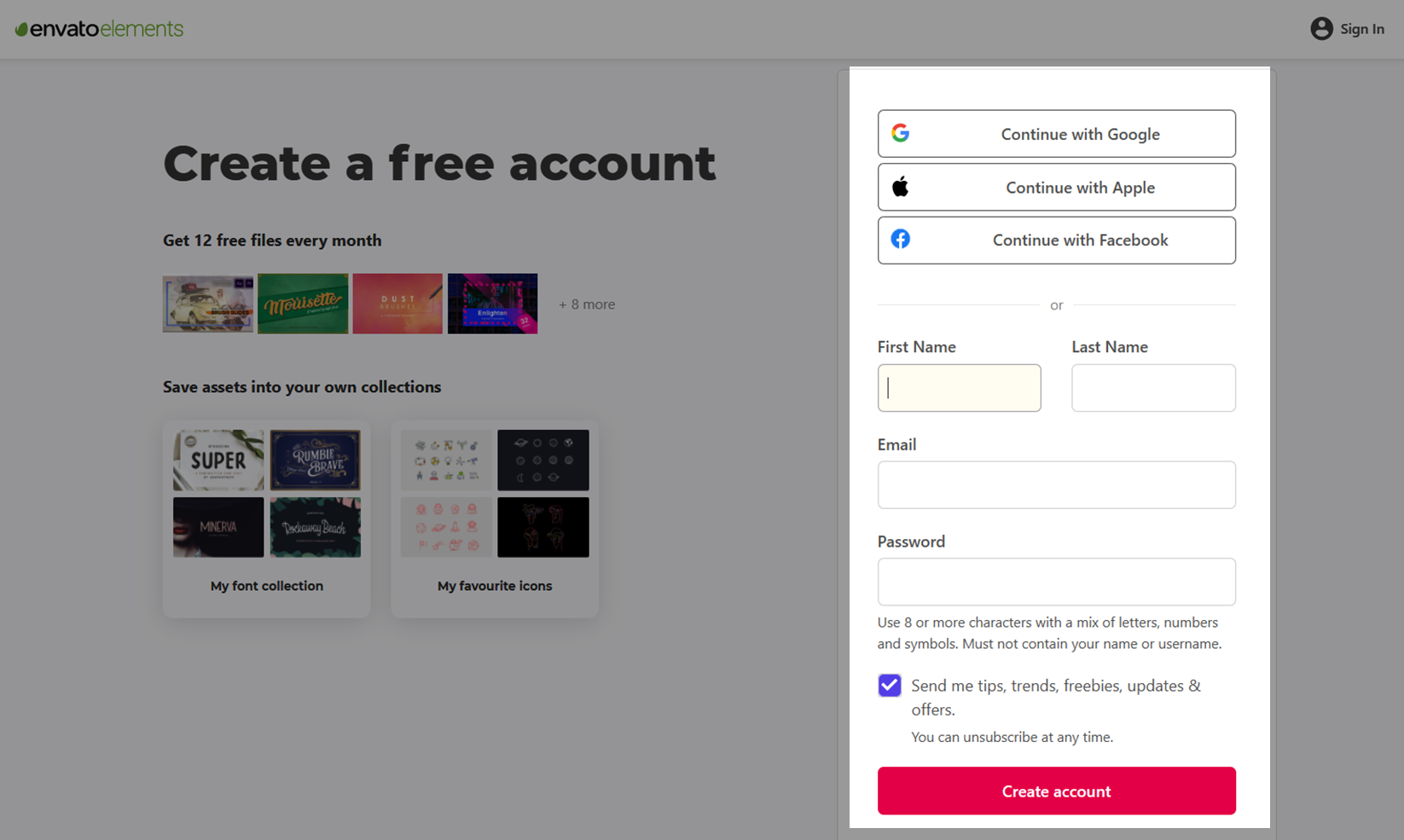Click the Facebook logo icon

point(900,239)
